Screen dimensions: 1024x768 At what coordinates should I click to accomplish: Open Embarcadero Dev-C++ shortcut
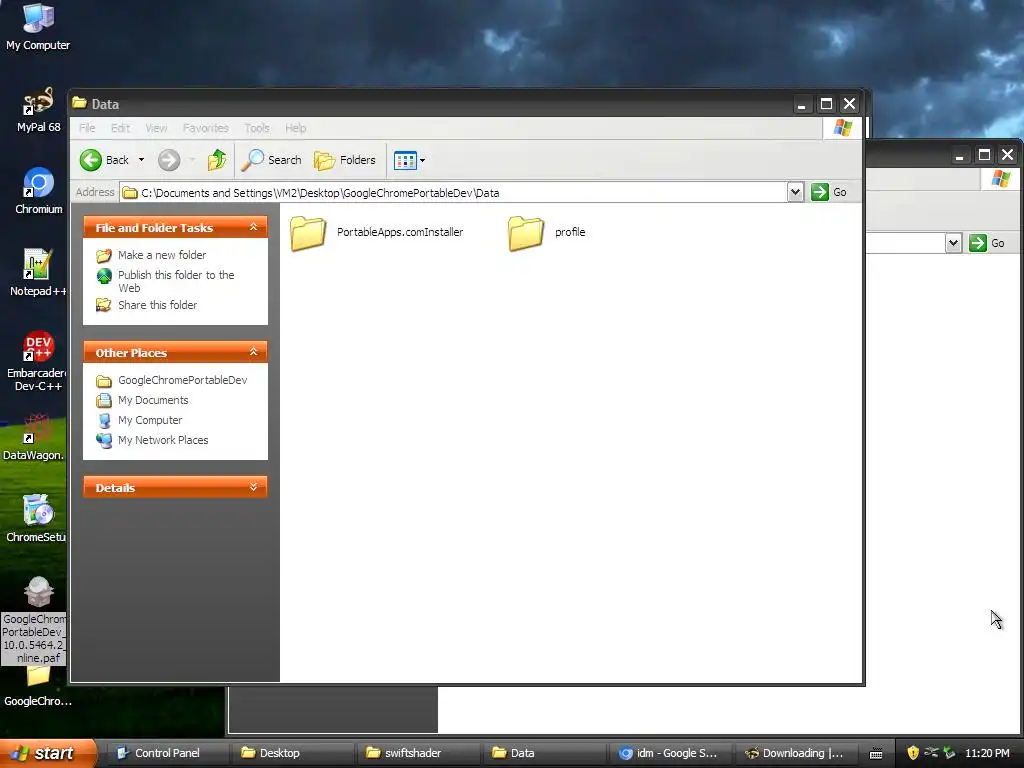click(x=37, y=360)
